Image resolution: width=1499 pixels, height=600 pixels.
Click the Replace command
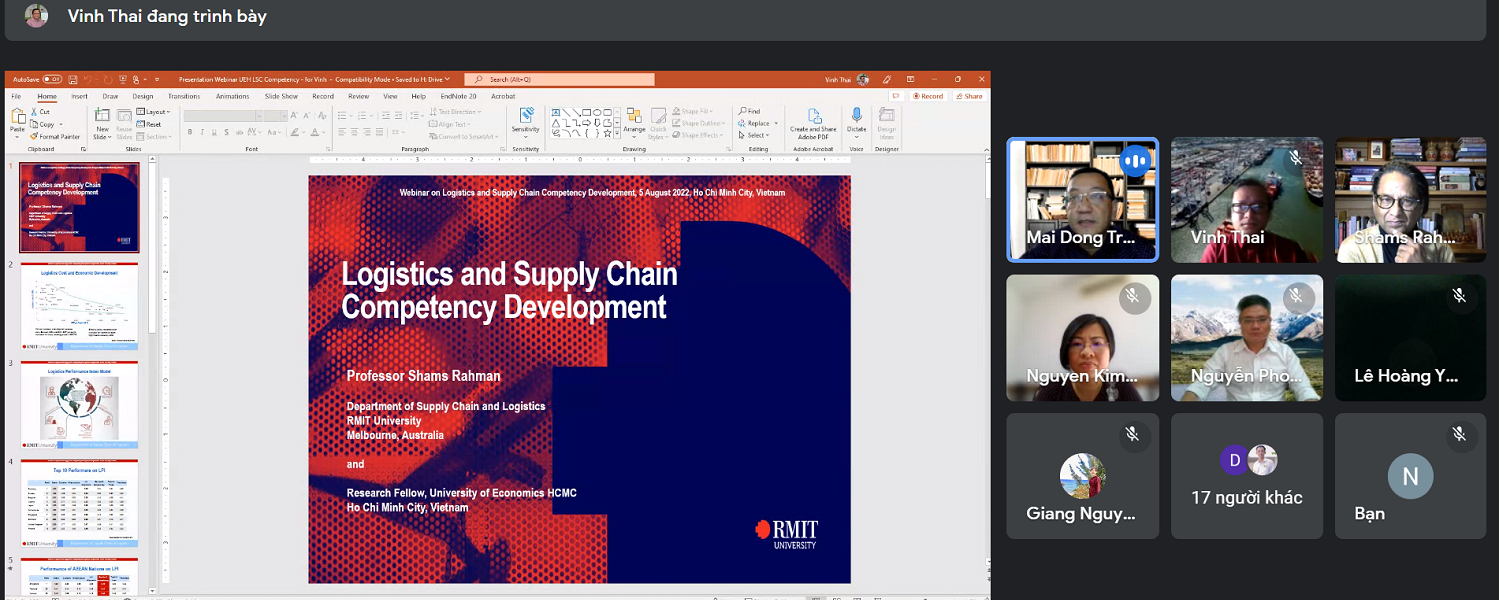point(756,124)
